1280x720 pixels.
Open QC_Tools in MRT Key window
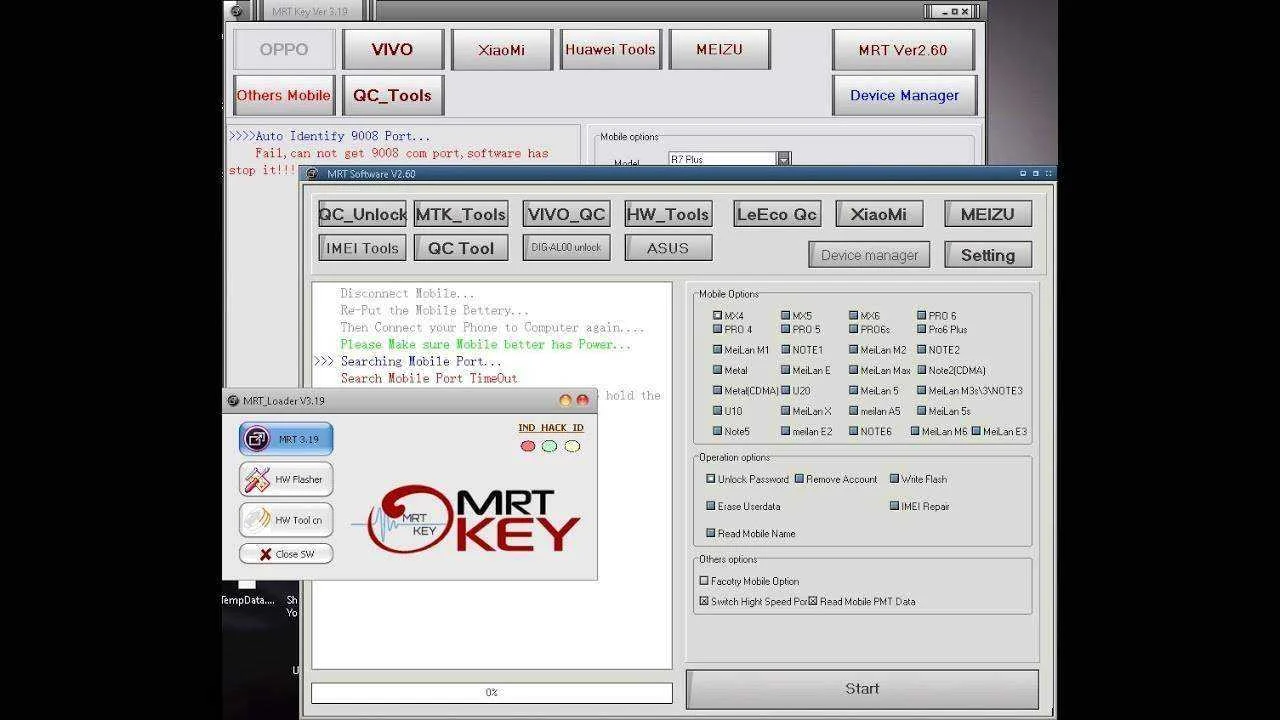pos(392,95)
